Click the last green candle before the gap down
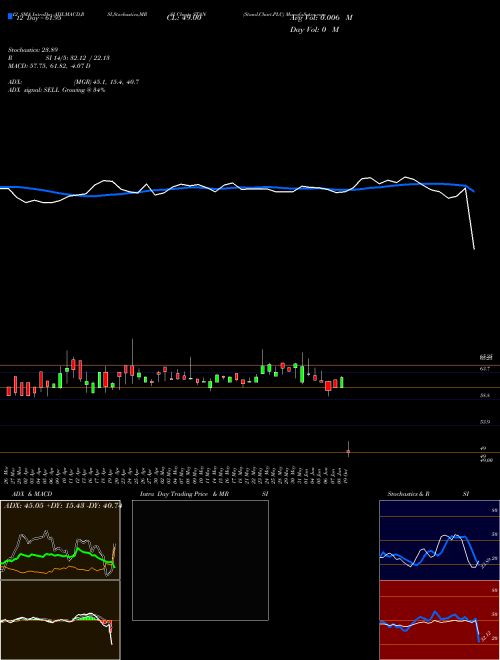The width and height of the screenshot is (500, 660). (x=342, y=382)
